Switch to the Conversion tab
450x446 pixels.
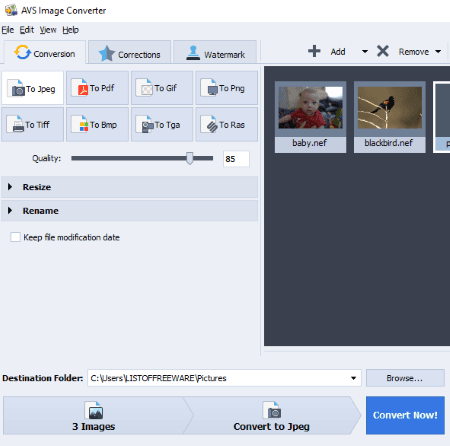[45, 53]
